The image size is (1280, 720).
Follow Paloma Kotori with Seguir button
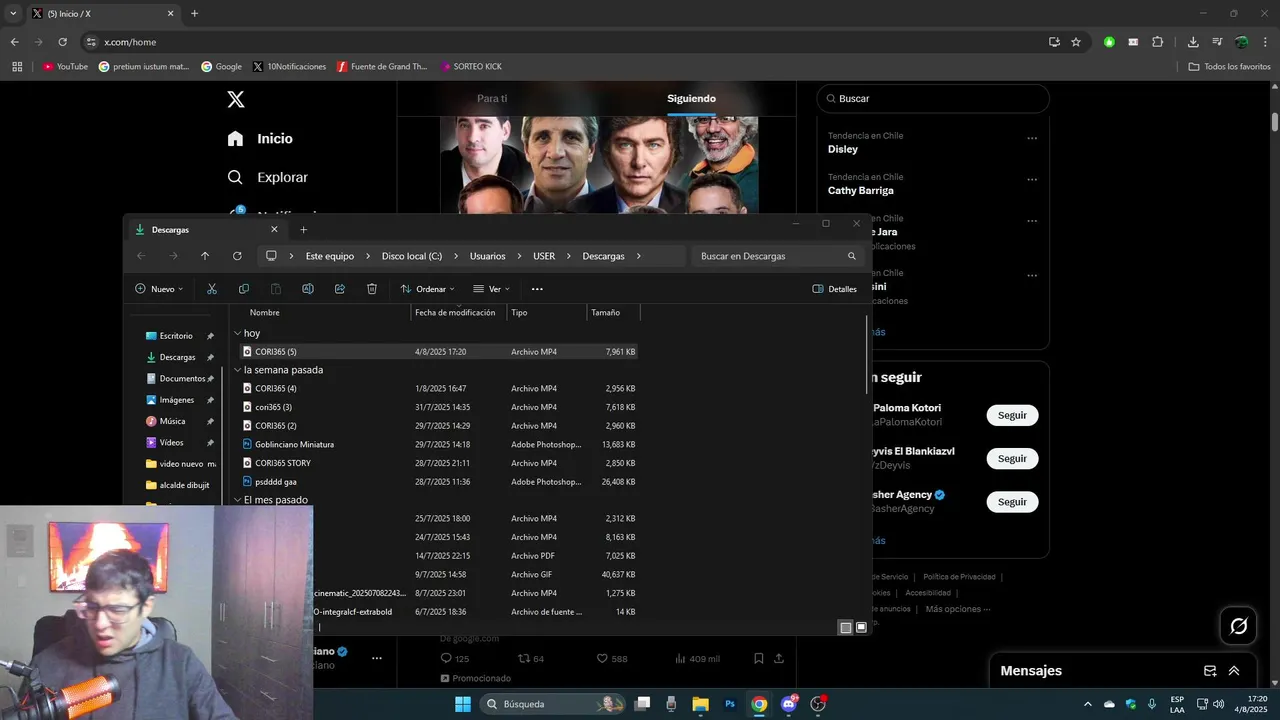click(x=1012, y=415)
